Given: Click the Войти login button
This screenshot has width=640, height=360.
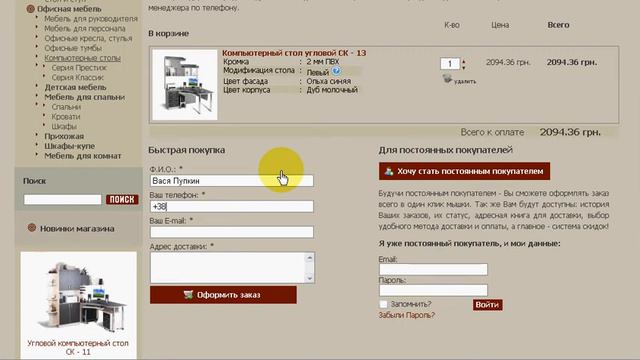Looking at the screenshot, I should (487, 305).
